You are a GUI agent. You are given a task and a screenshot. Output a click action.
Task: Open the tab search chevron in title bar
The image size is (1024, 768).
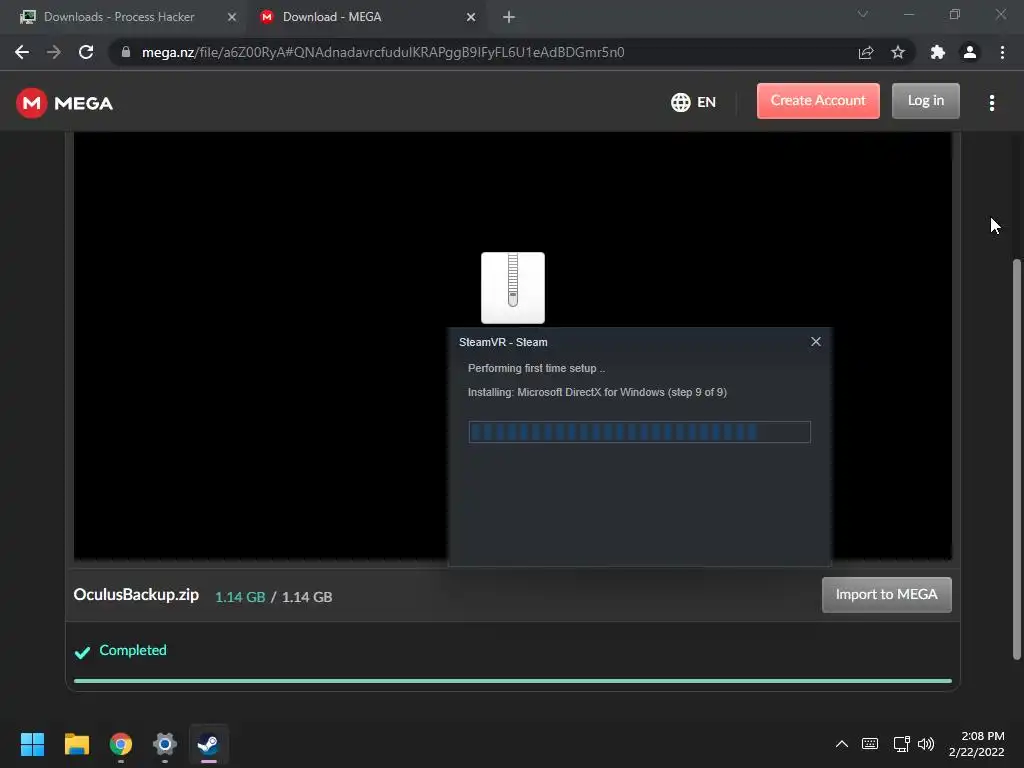click(x=863, y=14)
